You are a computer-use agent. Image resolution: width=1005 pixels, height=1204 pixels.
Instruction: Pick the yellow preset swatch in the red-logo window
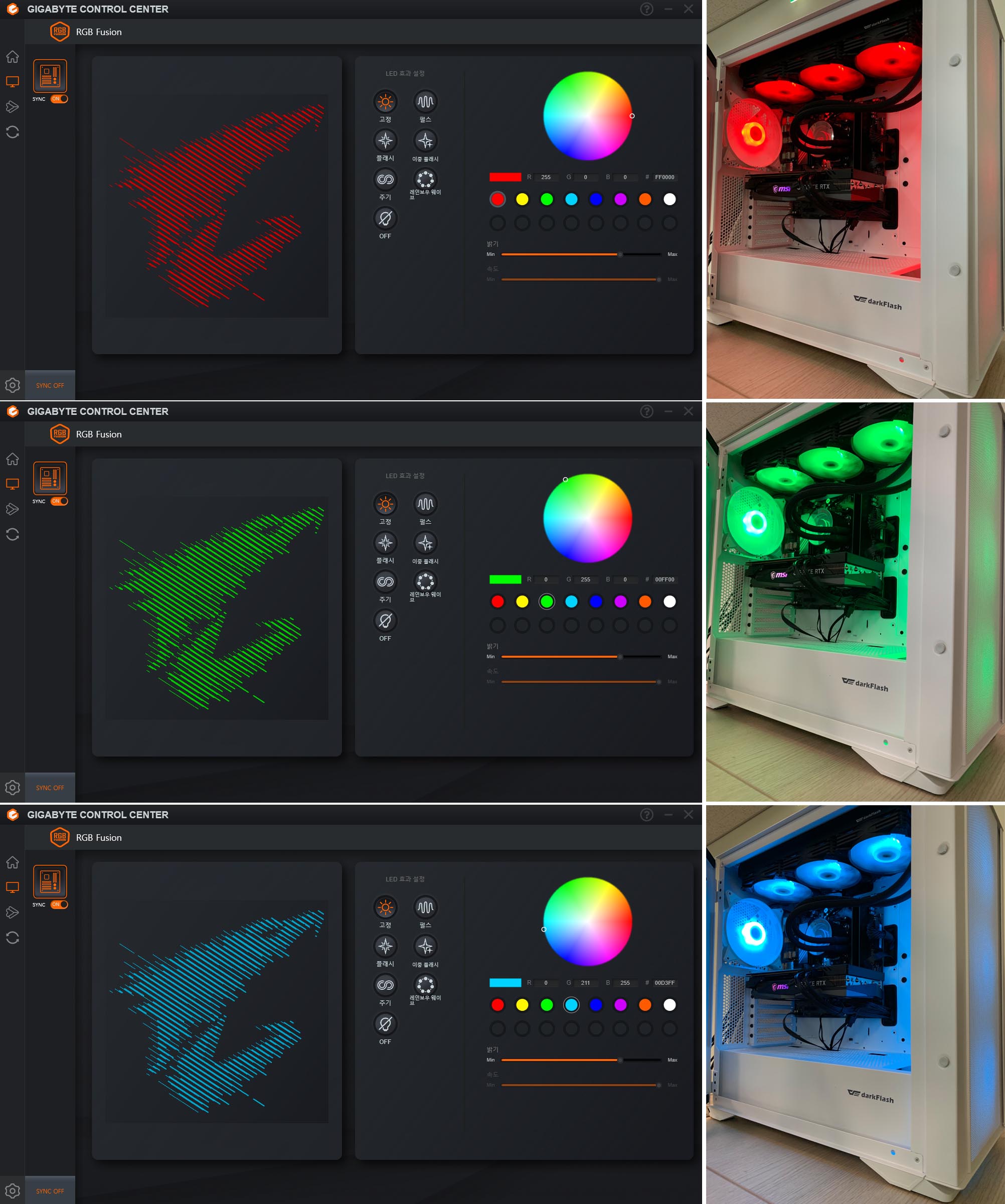pyautogui.click(x=522, y=199)
